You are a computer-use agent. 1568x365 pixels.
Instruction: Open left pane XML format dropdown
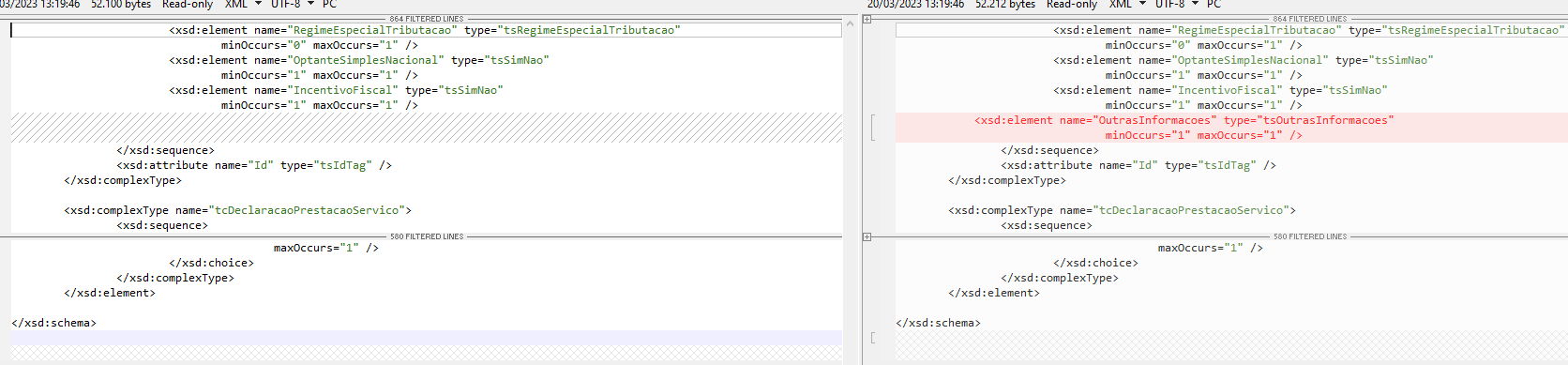tap(243, 5)
